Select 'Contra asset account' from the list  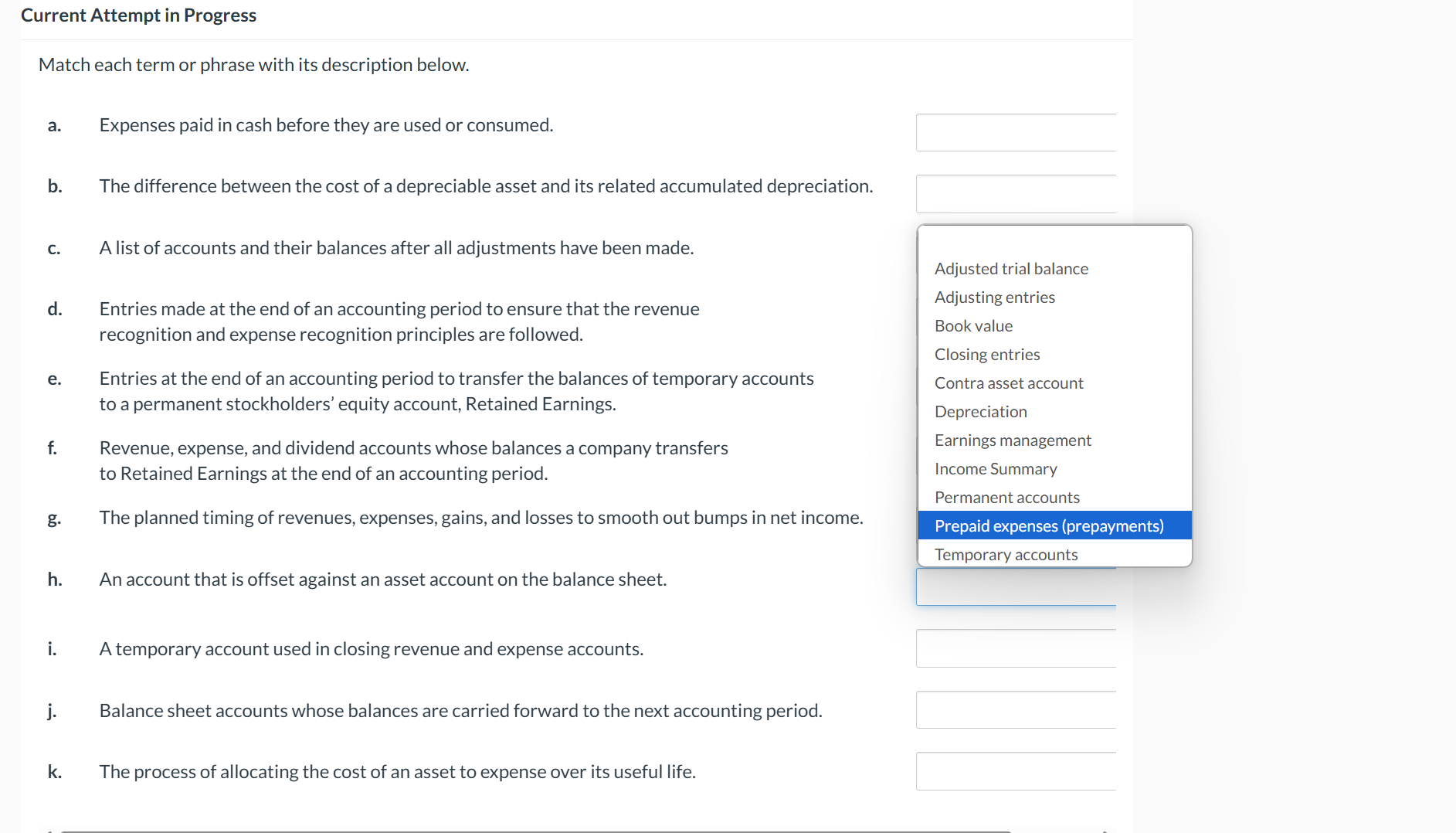tap(1009, 383)
